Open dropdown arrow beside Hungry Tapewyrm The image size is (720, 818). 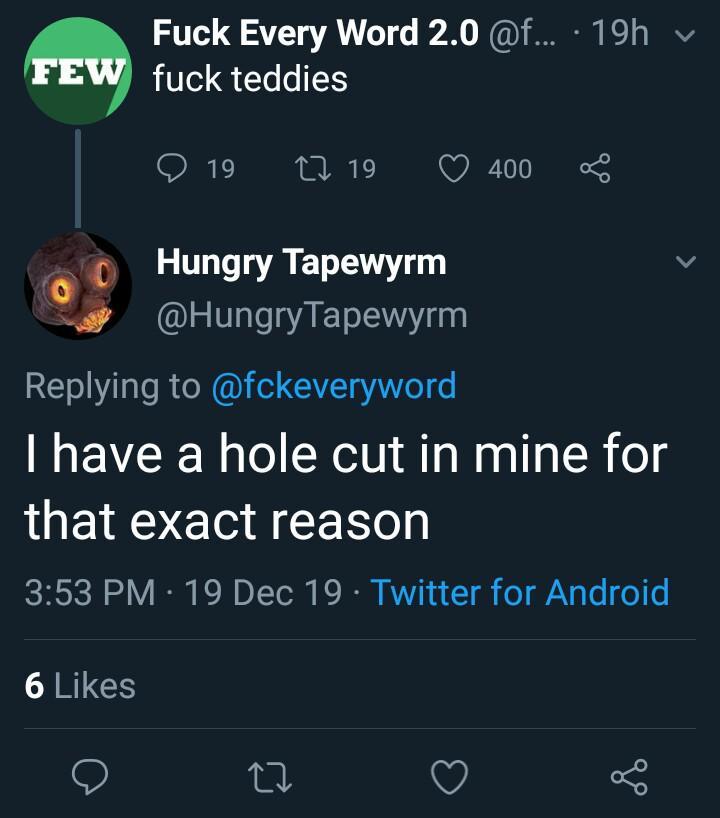pyautogui.click(x=684, y=263)
